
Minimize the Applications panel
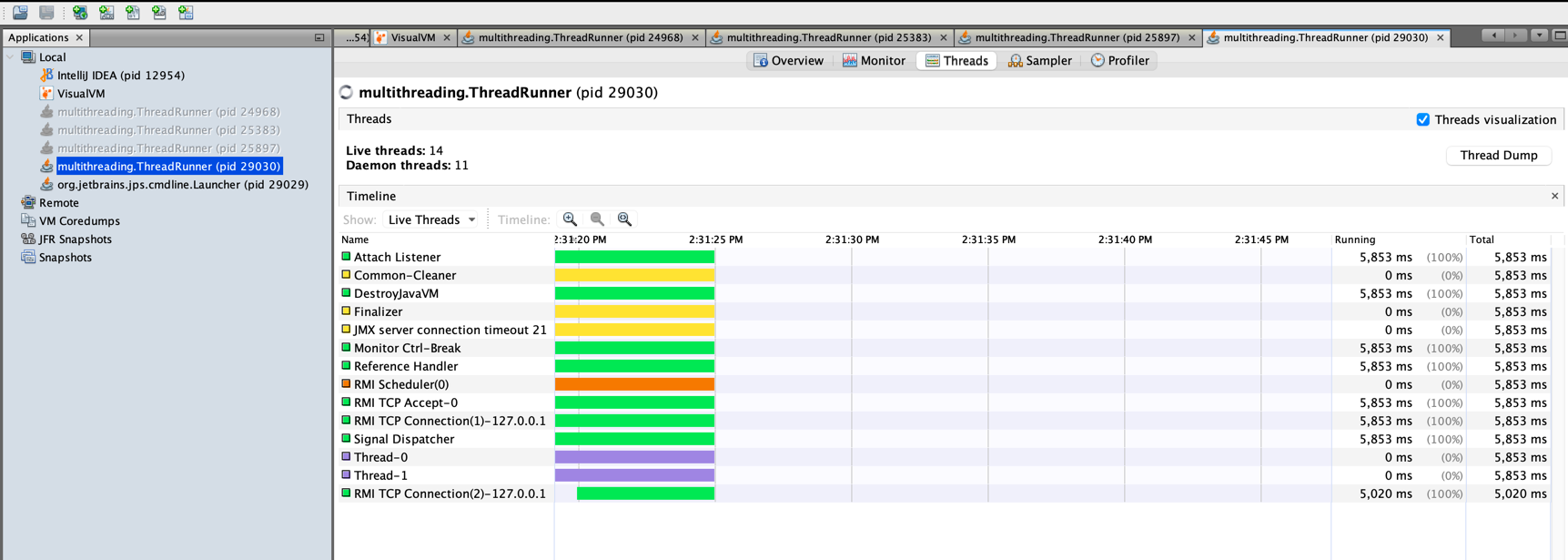pyautogui.click(x=319, y=37)
